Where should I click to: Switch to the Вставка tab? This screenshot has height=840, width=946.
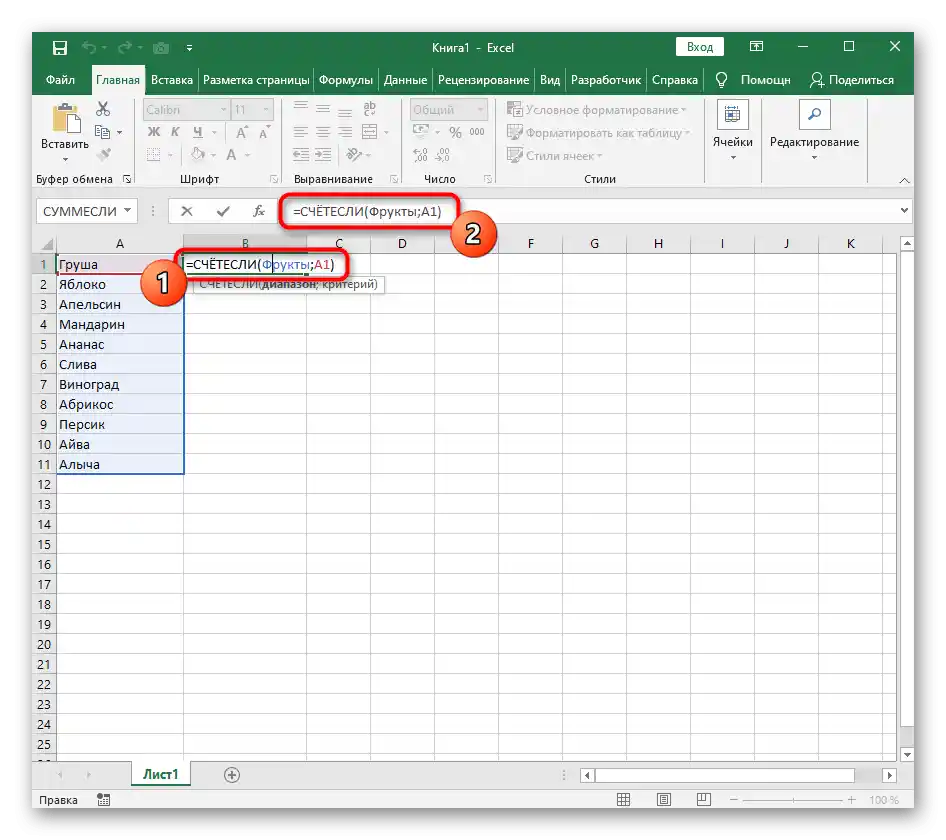pyautogui.click(x=172, y=80)
